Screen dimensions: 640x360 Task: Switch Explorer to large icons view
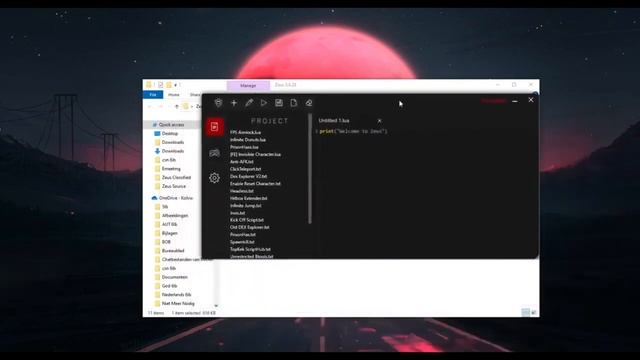tap(533, 313)
